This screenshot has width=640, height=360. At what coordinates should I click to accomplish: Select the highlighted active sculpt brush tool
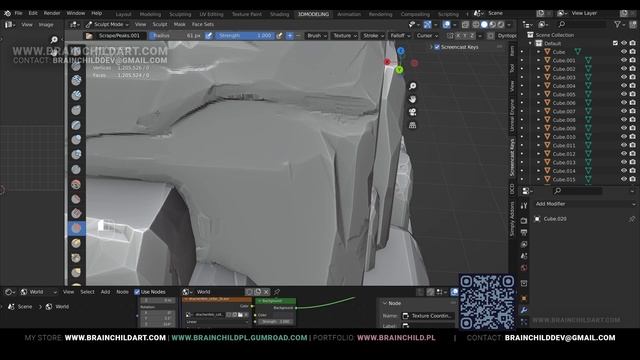(76, 228)
